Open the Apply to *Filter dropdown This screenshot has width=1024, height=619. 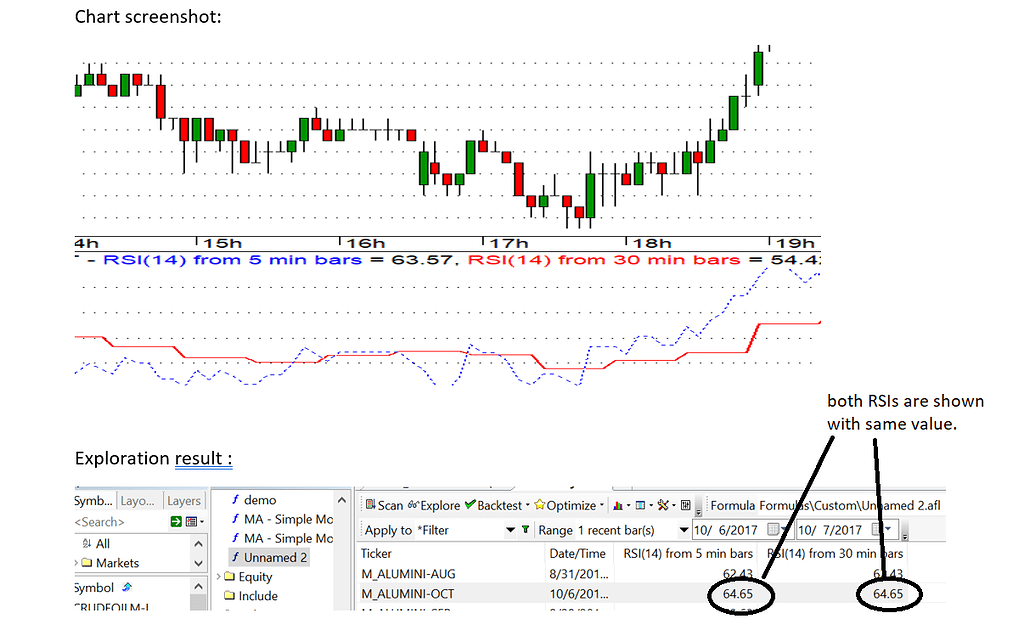[508, 530]
